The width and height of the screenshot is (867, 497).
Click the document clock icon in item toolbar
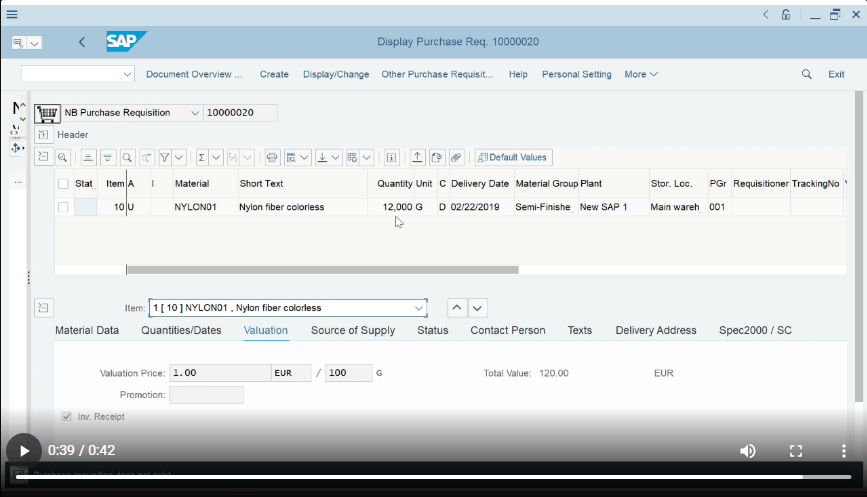pos(437,158)
